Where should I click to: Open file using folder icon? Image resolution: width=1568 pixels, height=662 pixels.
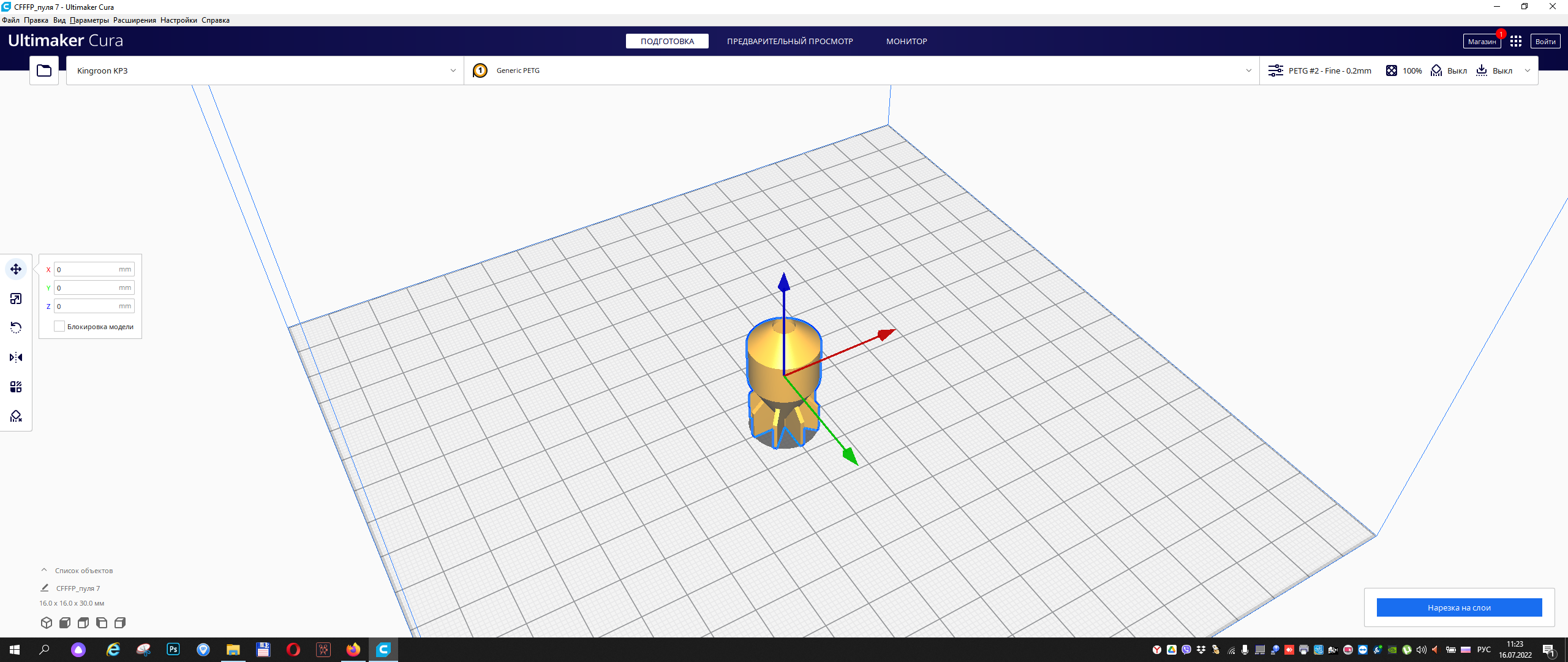44,70
